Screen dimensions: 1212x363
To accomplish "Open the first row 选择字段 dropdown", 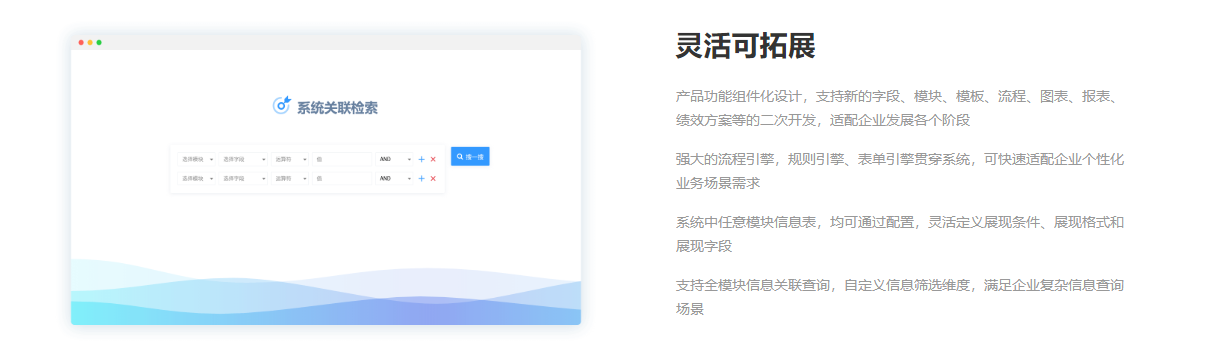I will tap(244, 159).
